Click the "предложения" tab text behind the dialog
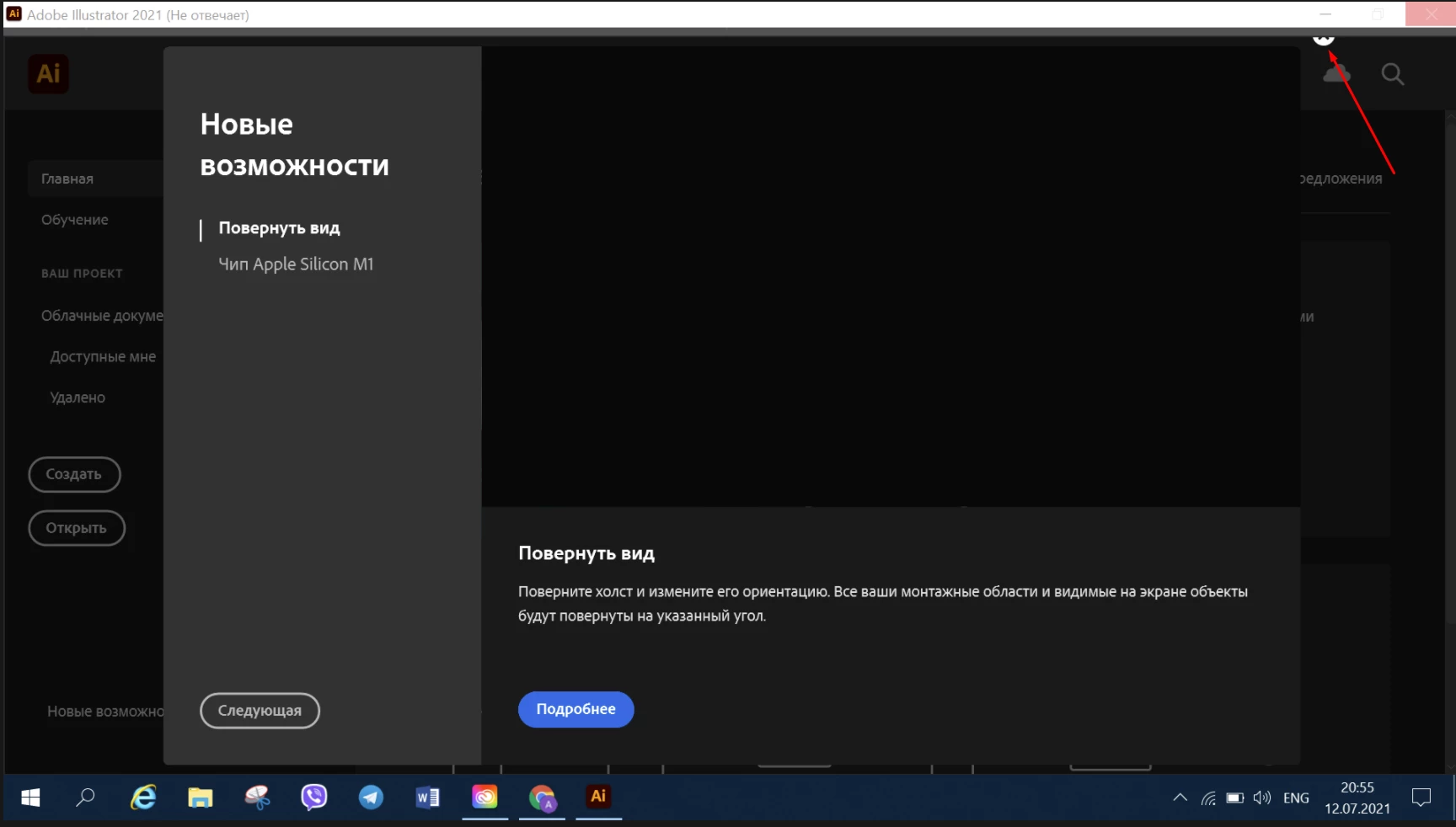The width and height of the screenshot is (1456, 827). click(1341, 179)
